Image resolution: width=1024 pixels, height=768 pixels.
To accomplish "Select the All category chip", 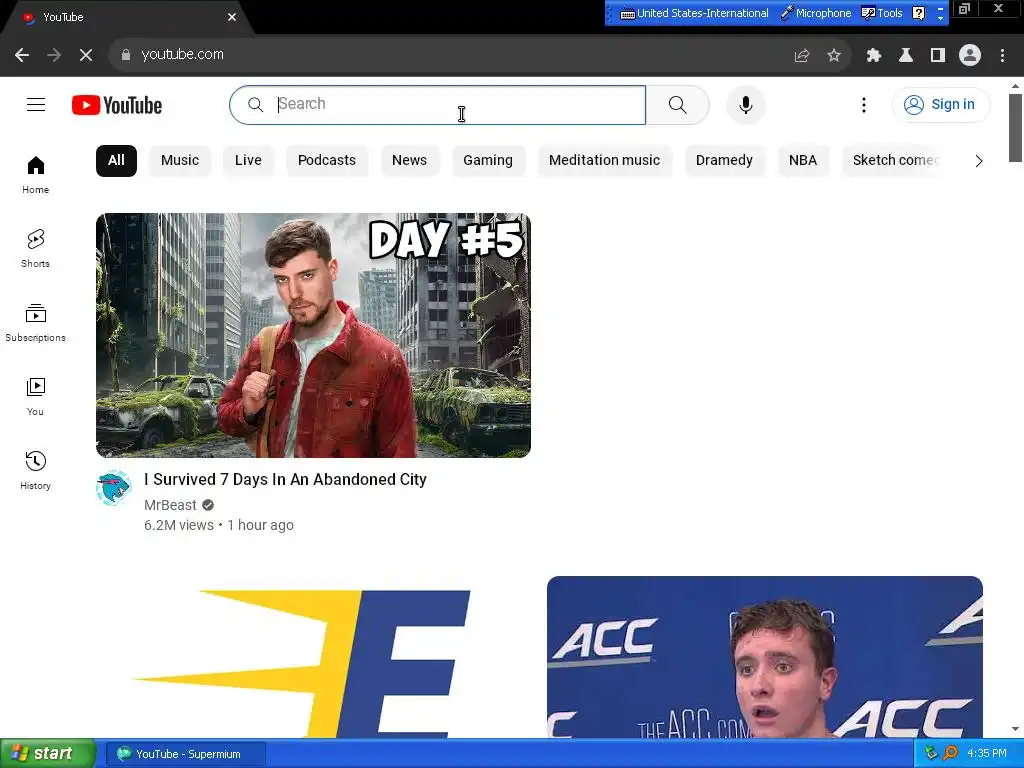I will coord(116,161).
